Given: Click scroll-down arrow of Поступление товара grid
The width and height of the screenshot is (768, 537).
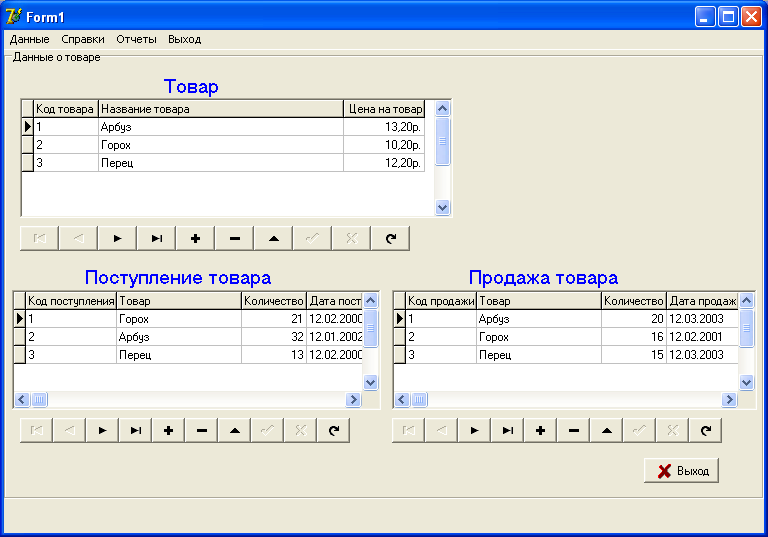Looking at the screenshot, I should (x=371, y=382).
